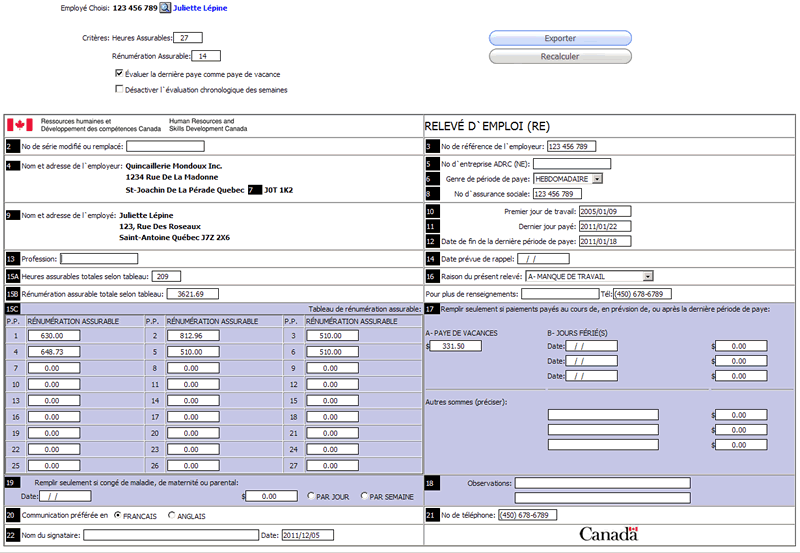The width and height of the screenshot is (800, 553).
Task: Edit signature Date field 2011/12/05
Action: [x=308, y=535]
